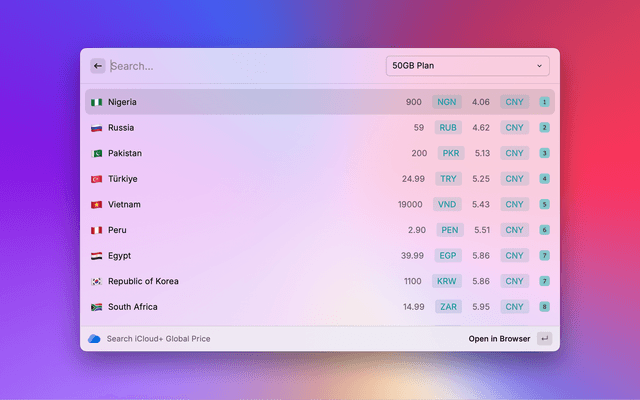The width and height of the screenshot is (640, 400).
Task: Click rank badge 1 on Nigeria row
Action: 544,102
